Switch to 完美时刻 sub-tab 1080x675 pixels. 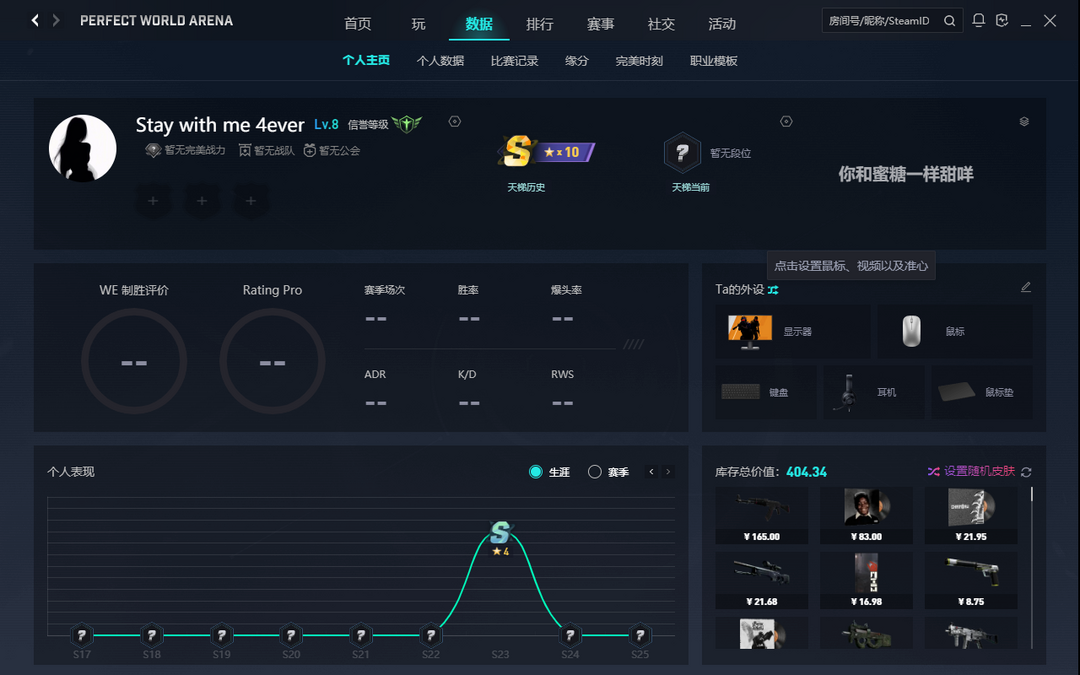click(x=639, y=61)
